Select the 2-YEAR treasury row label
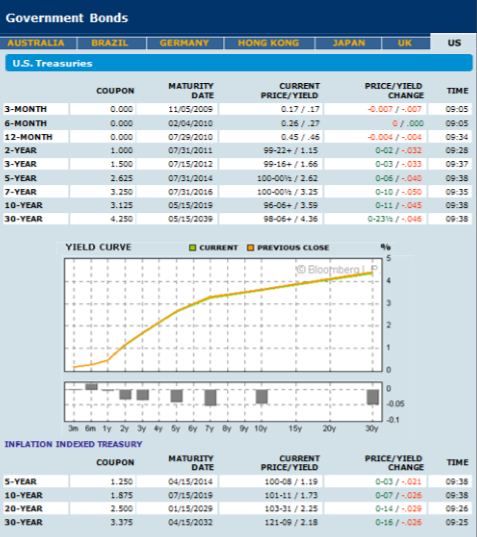This screenshot has width=477, height=537. click(21, 150)
